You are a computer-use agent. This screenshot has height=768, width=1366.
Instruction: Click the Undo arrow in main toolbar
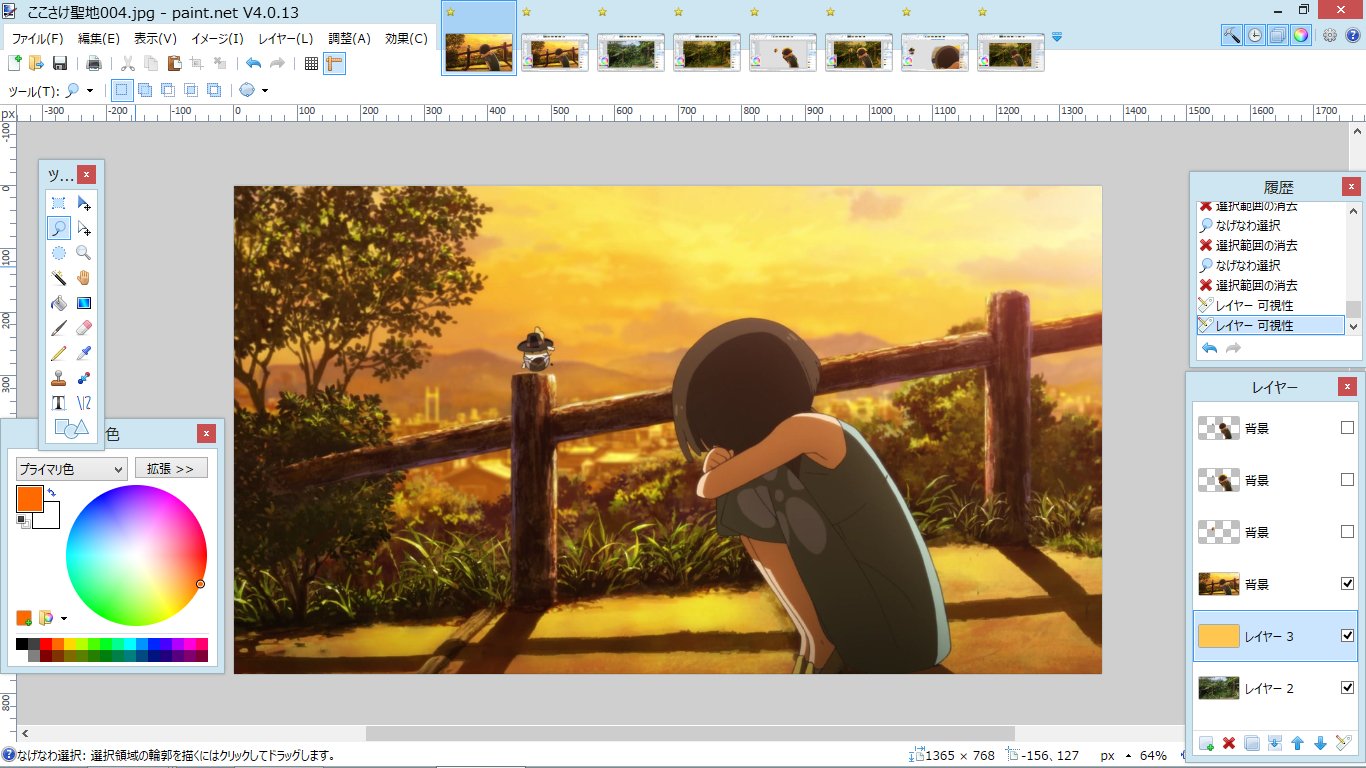click(253, 64)
